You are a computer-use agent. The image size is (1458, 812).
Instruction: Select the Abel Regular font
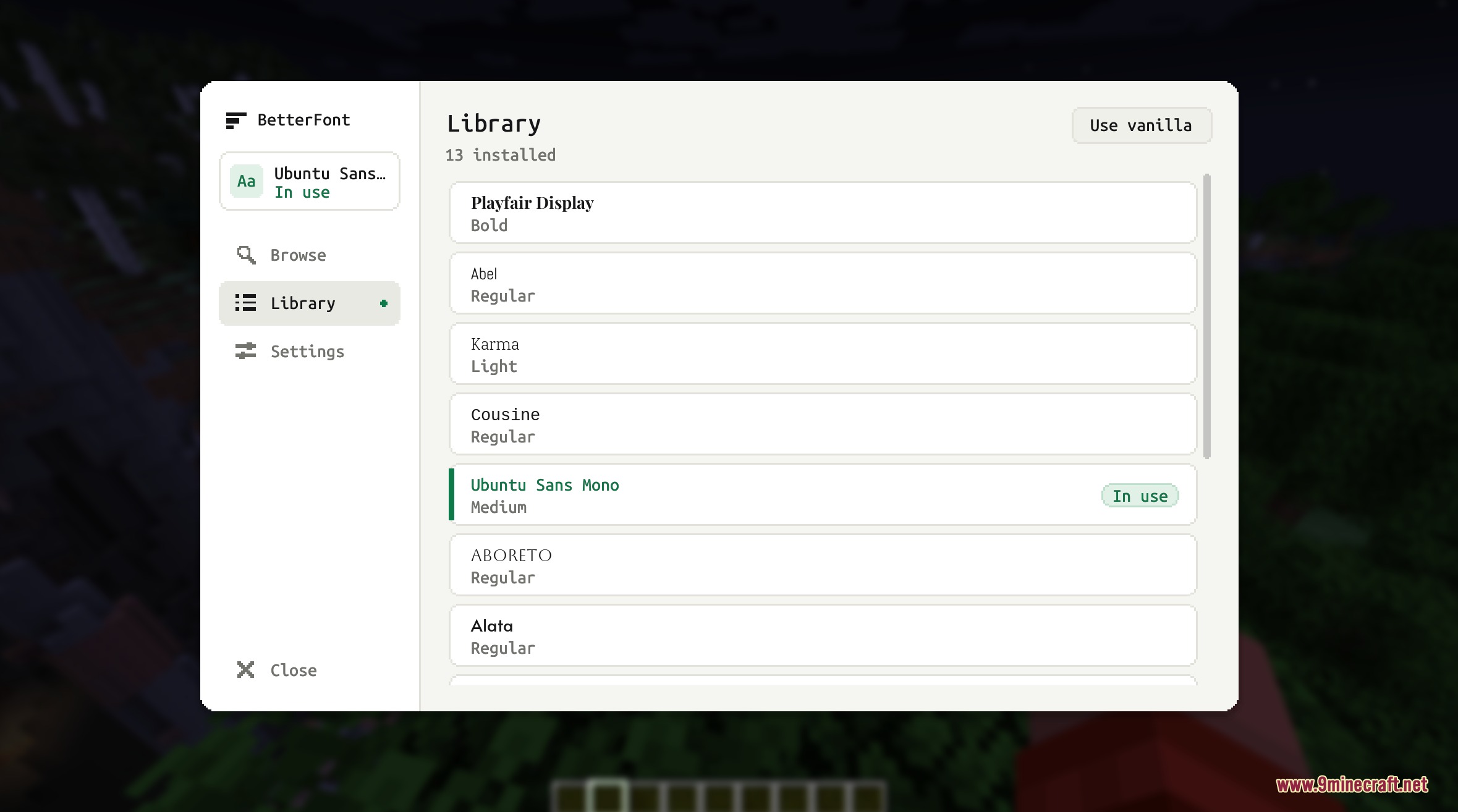pyautogui.click(x=823, y=283)
